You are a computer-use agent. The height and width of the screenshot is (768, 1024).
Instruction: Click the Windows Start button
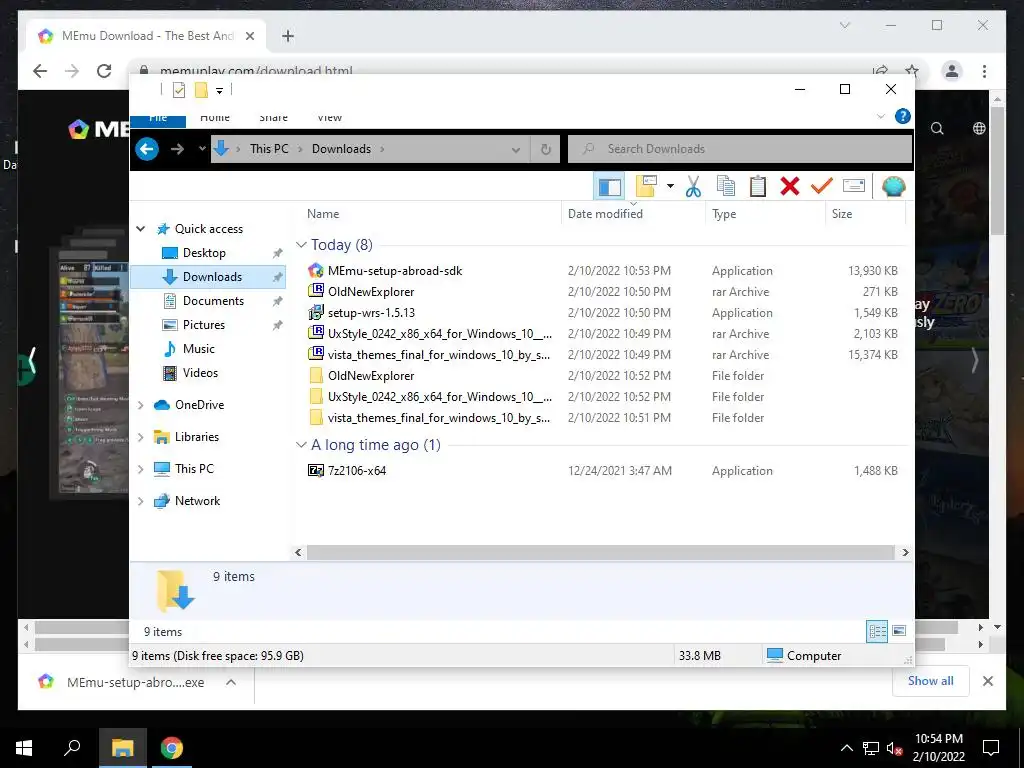(24, 748)
